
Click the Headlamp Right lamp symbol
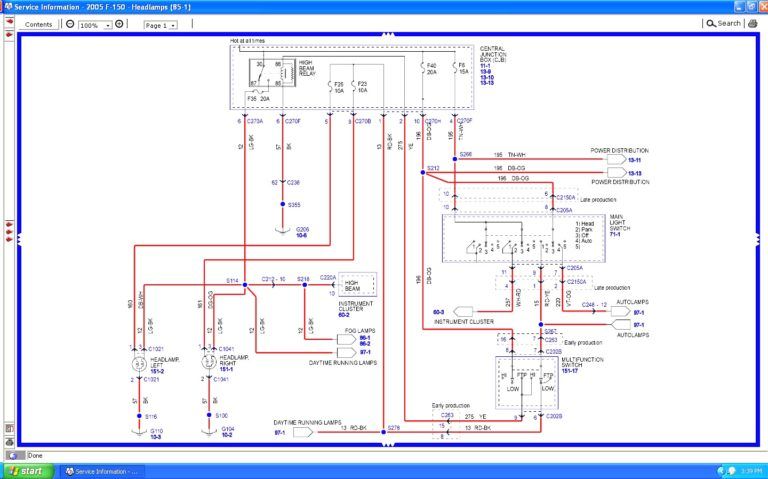click(x=209, y=362)
